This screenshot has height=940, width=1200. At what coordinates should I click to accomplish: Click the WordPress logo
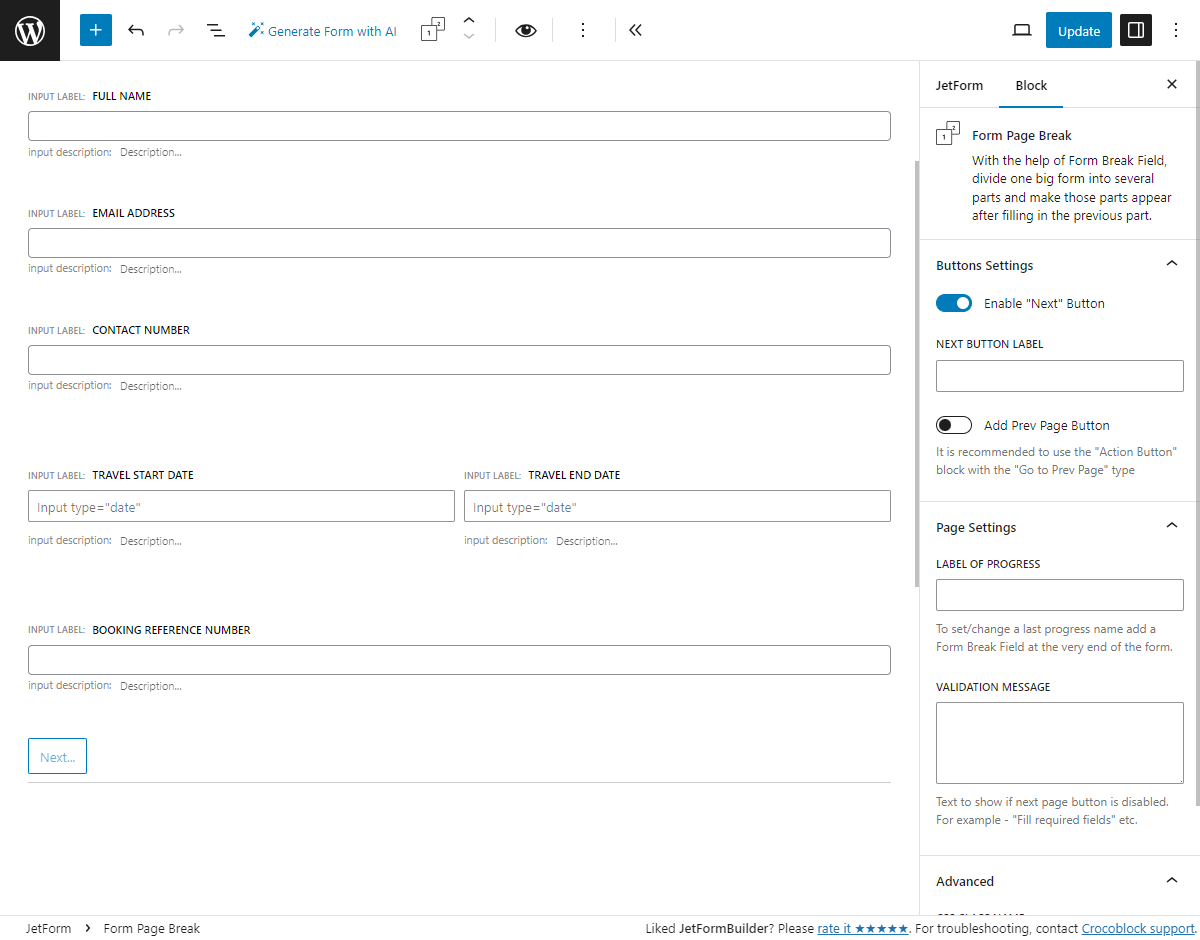[x=30, y=30]
